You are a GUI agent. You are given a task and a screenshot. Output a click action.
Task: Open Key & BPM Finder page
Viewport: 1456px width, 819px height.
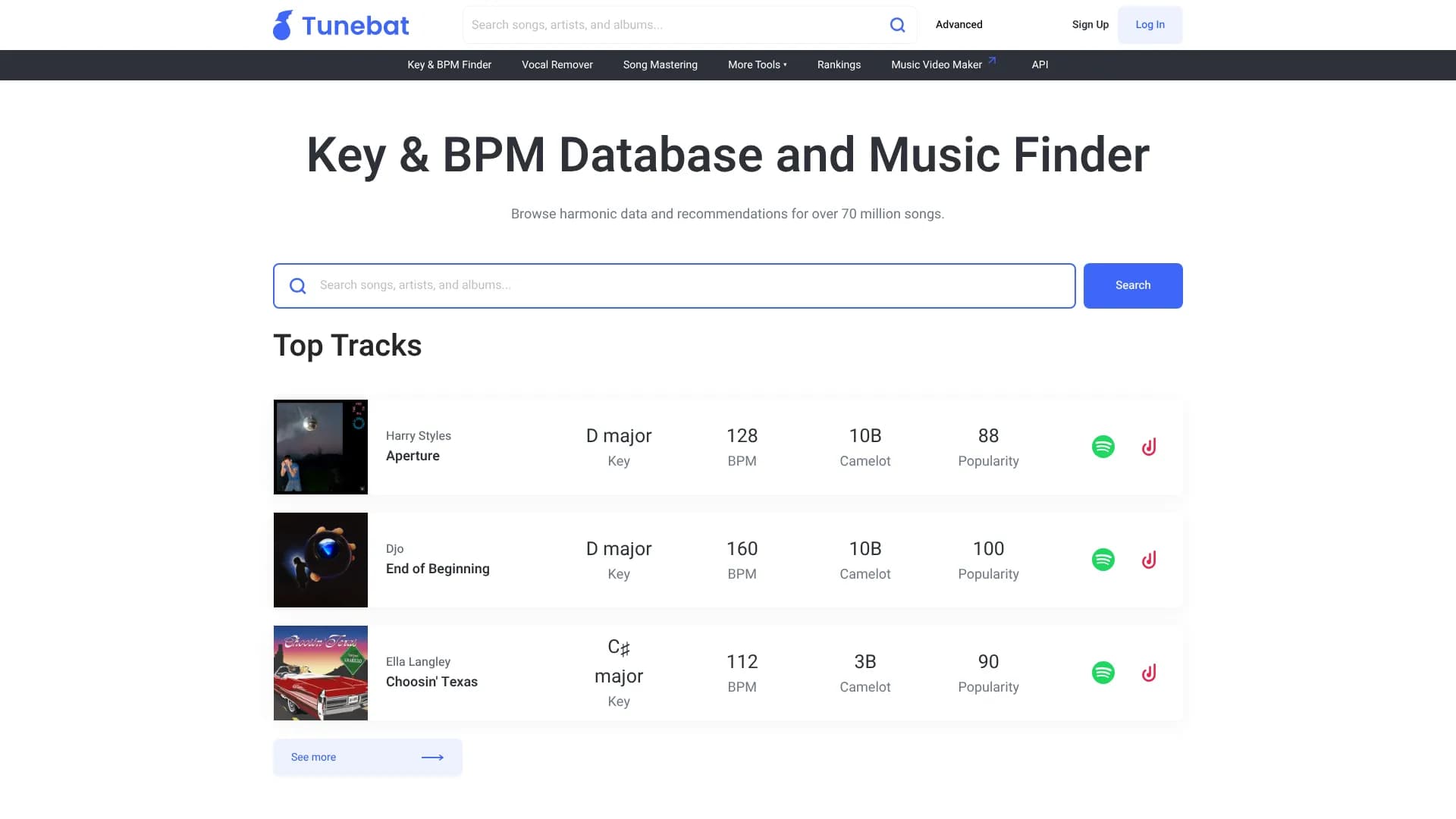[x=450, y=65]
